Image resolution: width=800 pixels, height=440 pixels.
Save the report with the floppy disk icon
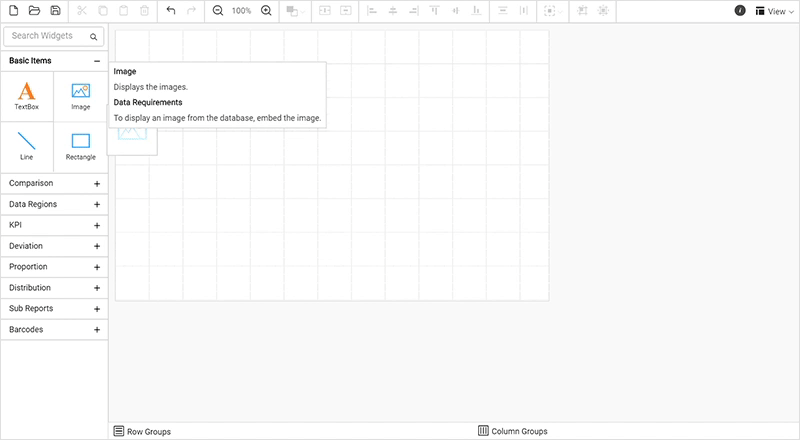click(x=56, y=11)
